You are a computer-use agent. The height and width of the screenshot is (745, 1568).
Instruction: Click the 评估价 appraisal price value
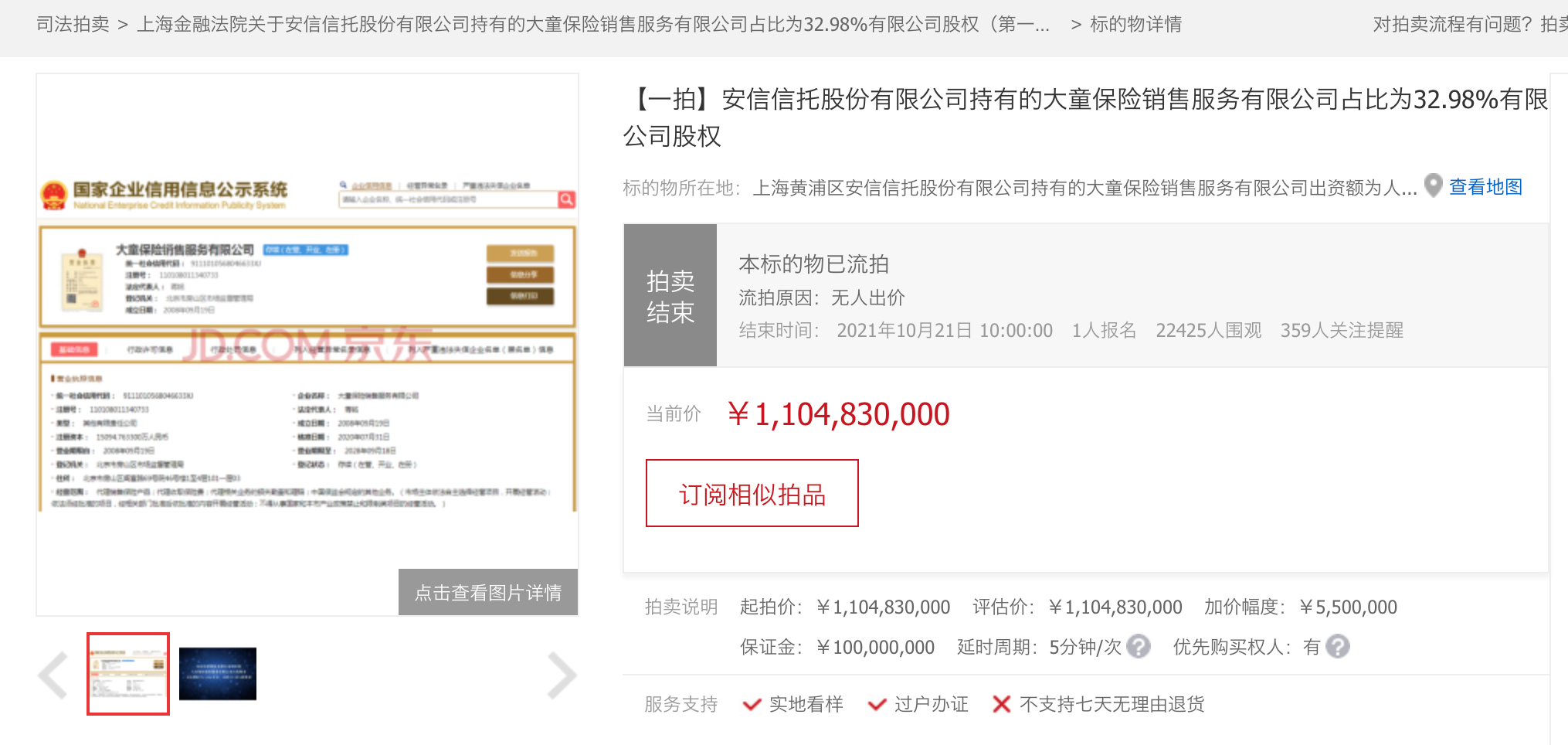click(1115, 607)
